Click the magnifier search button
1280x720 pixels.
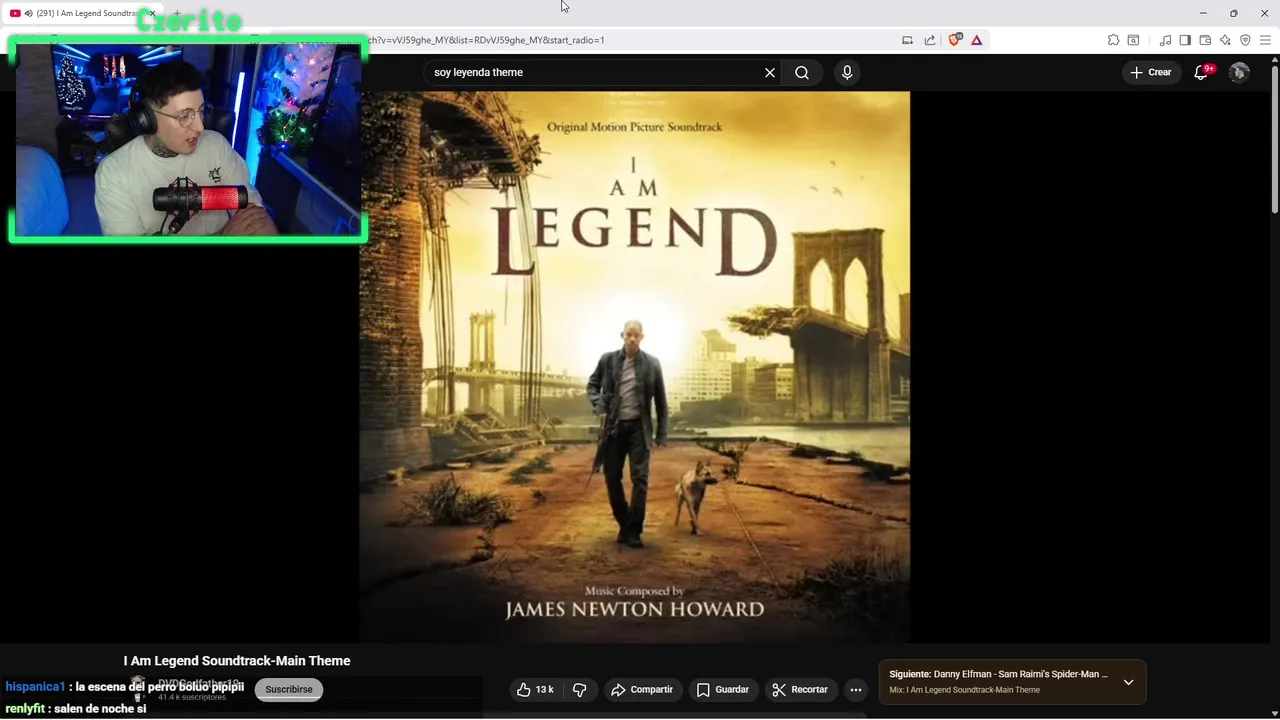[802, 72]
